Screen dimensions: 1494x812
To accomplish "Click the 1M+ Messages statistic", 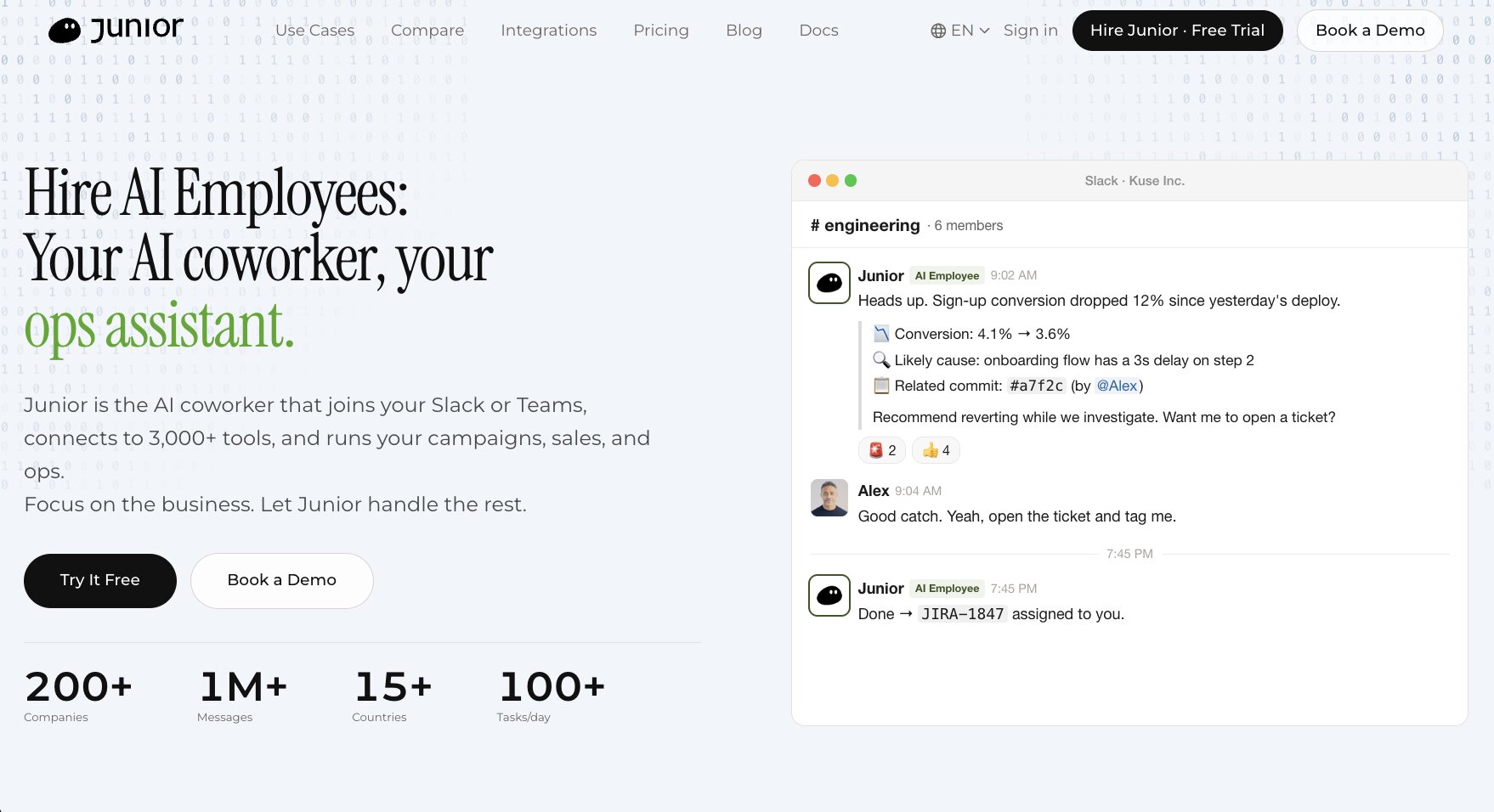I will coord(243,696).
